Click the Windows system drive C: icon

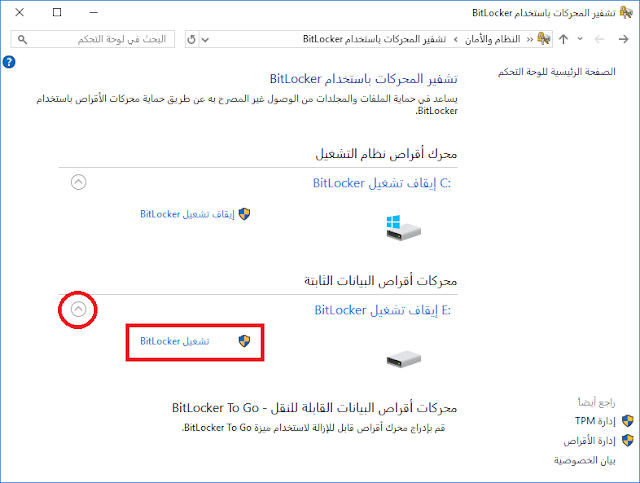(403, 228)
